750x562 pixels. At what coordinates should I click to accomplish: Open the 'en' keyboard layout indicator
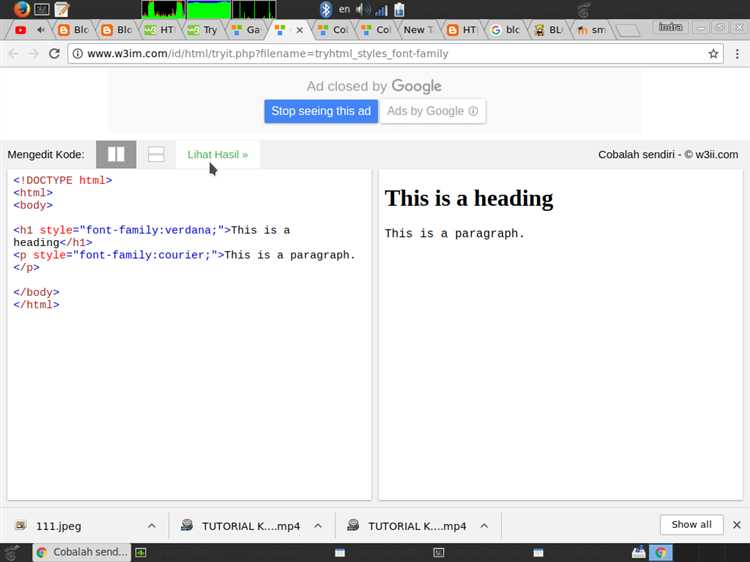point(344,9)
